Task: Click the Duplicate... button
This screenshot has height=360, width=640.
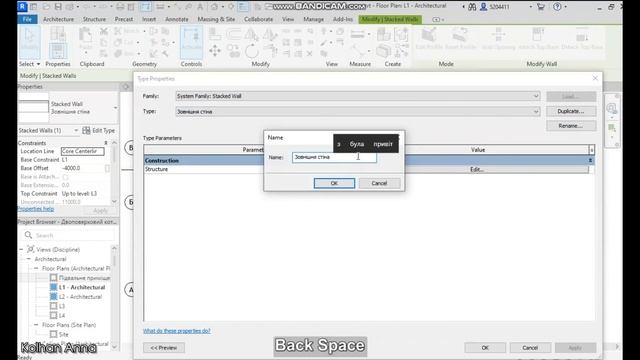Action: pos(571,111)
